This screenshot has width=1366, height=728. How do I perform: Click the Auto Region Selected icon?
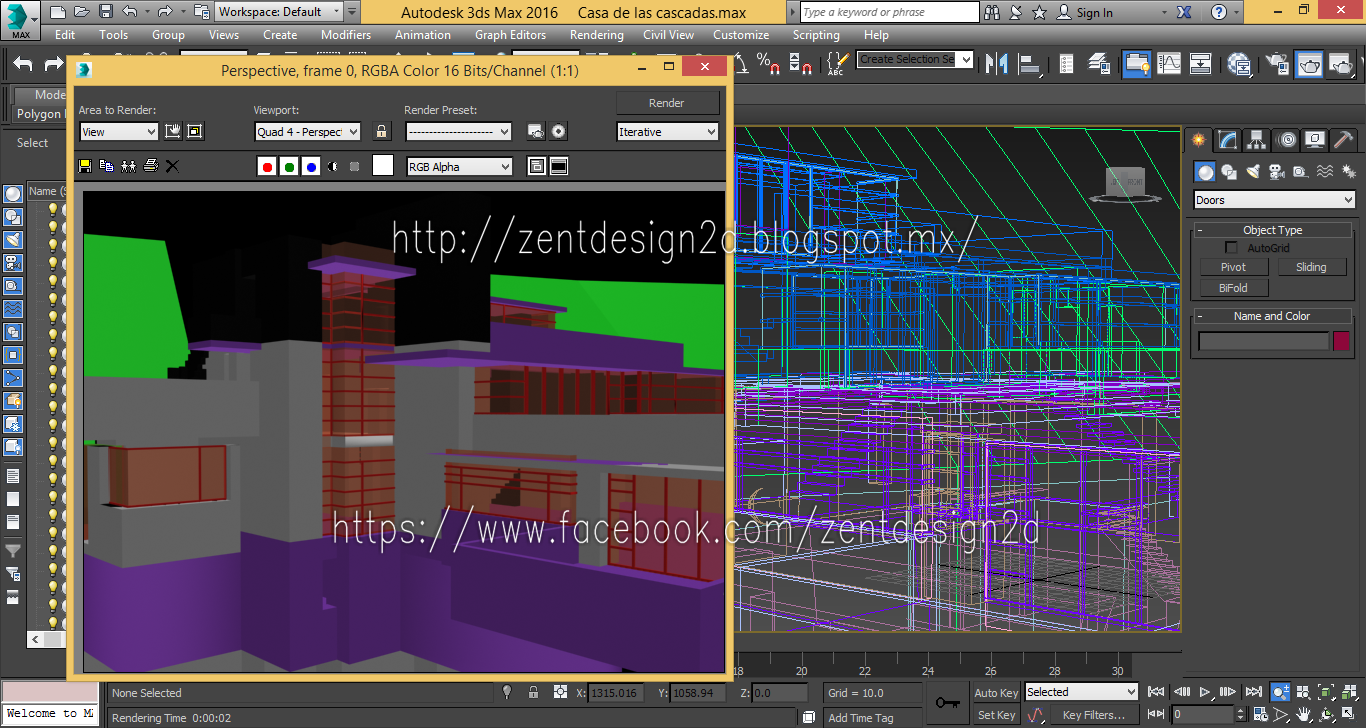click(195, 131)
